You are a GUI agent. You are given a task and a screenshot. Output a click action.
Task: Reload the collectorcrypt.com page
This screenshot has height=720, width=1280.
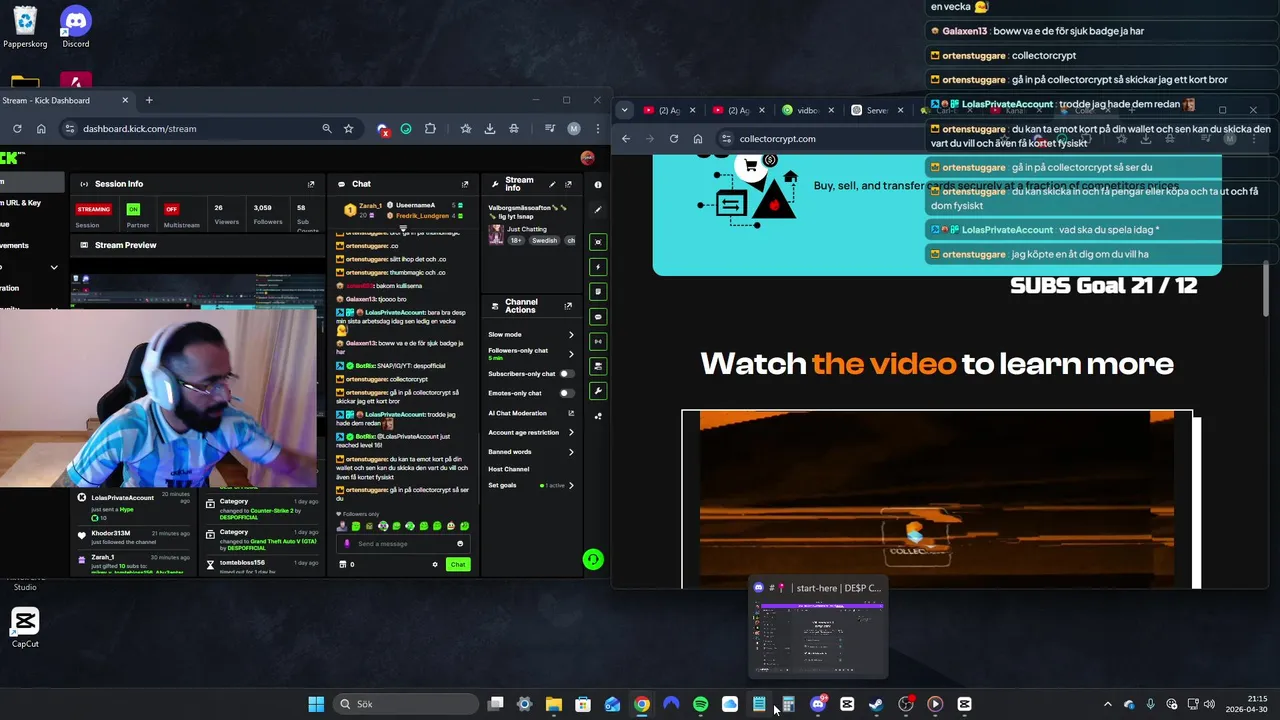tap(674, 139)
